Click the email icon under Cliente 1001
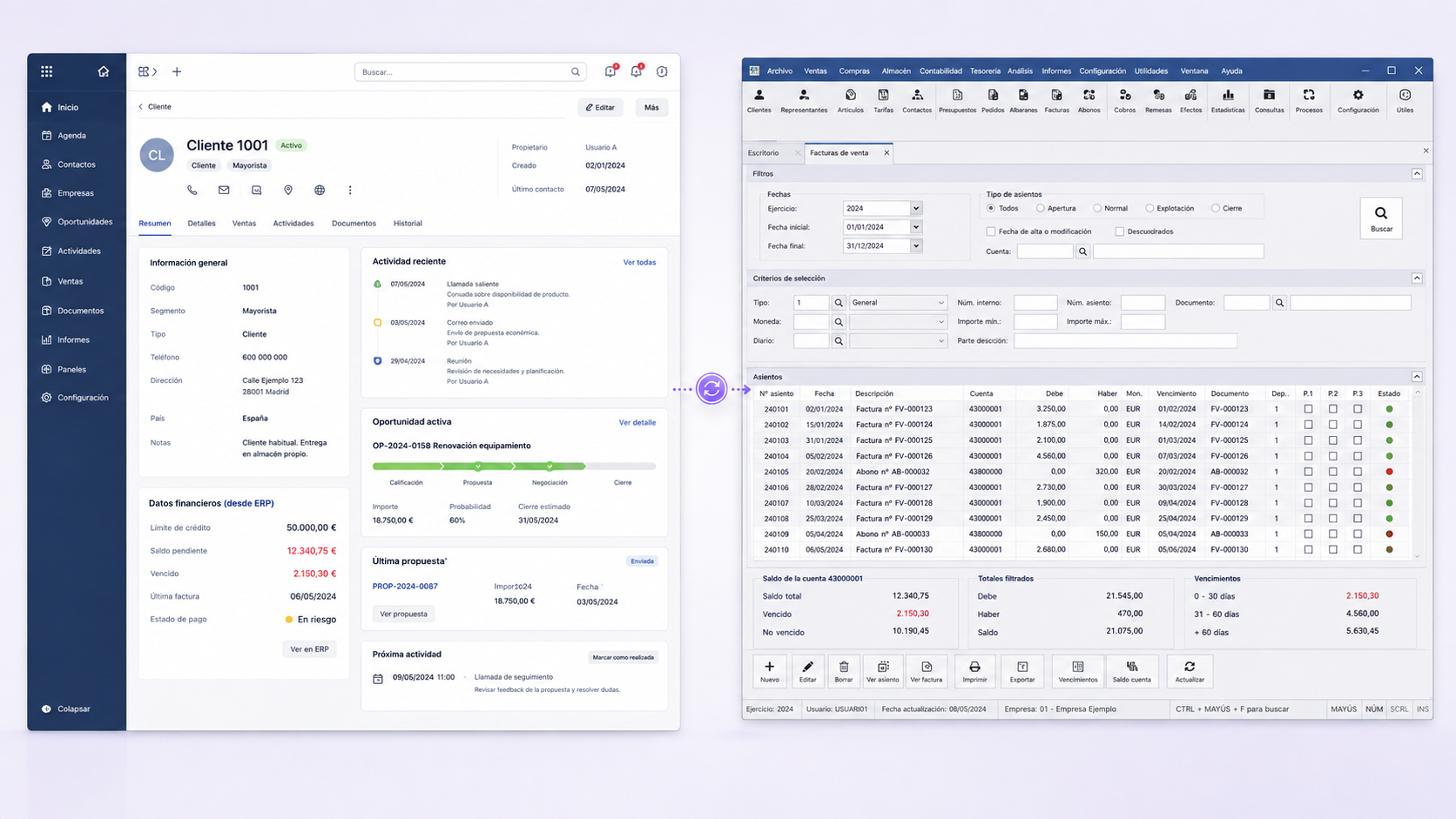 pyautogui.click(x=224, y=190)
